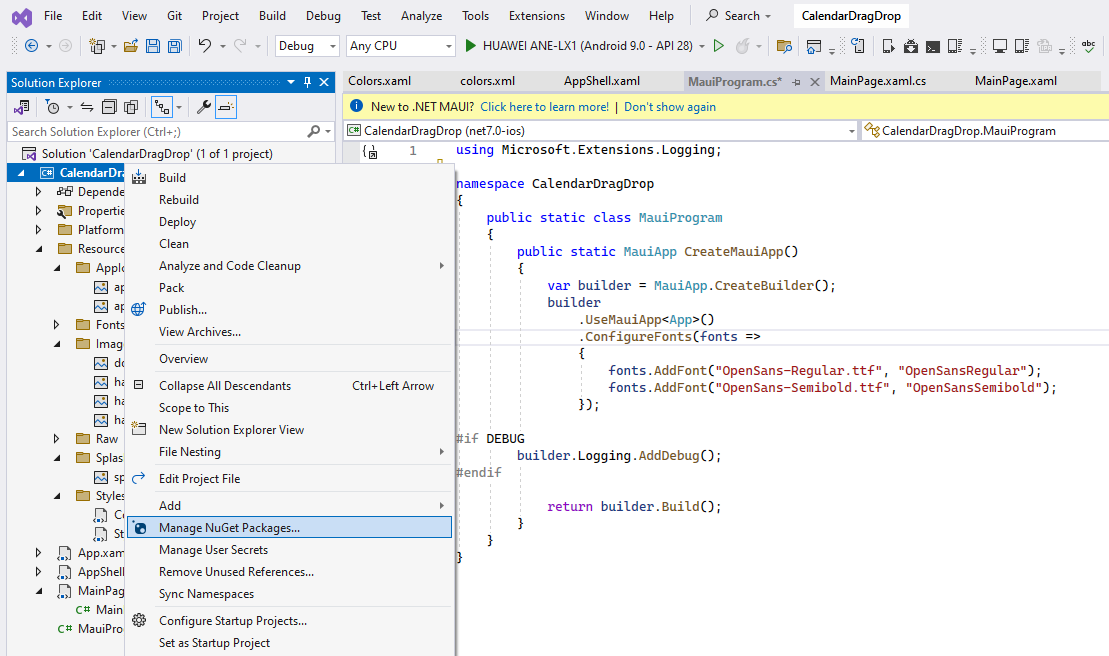Viewport: 1109px width, 656px height.
Task: Click the Search button in title bar
Action: [739, 16]
